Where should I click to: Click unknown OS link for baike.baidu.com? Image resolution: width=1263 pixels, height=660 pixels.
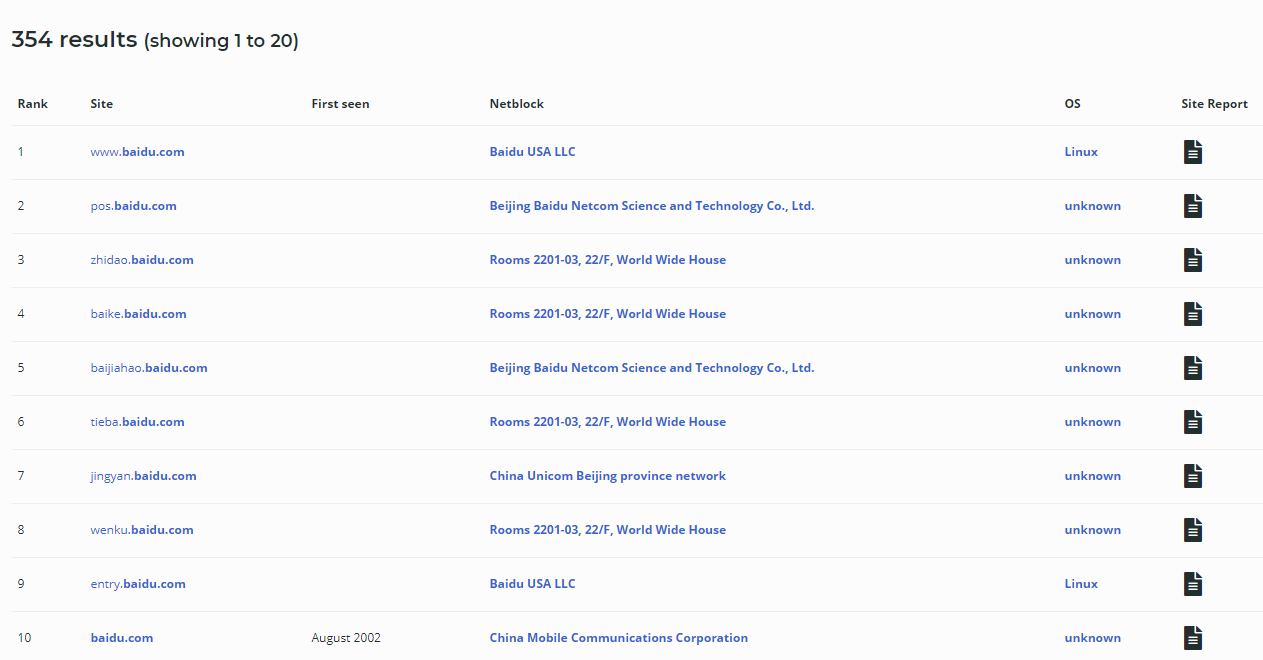pyautogui.click(x=1092, y=314)
